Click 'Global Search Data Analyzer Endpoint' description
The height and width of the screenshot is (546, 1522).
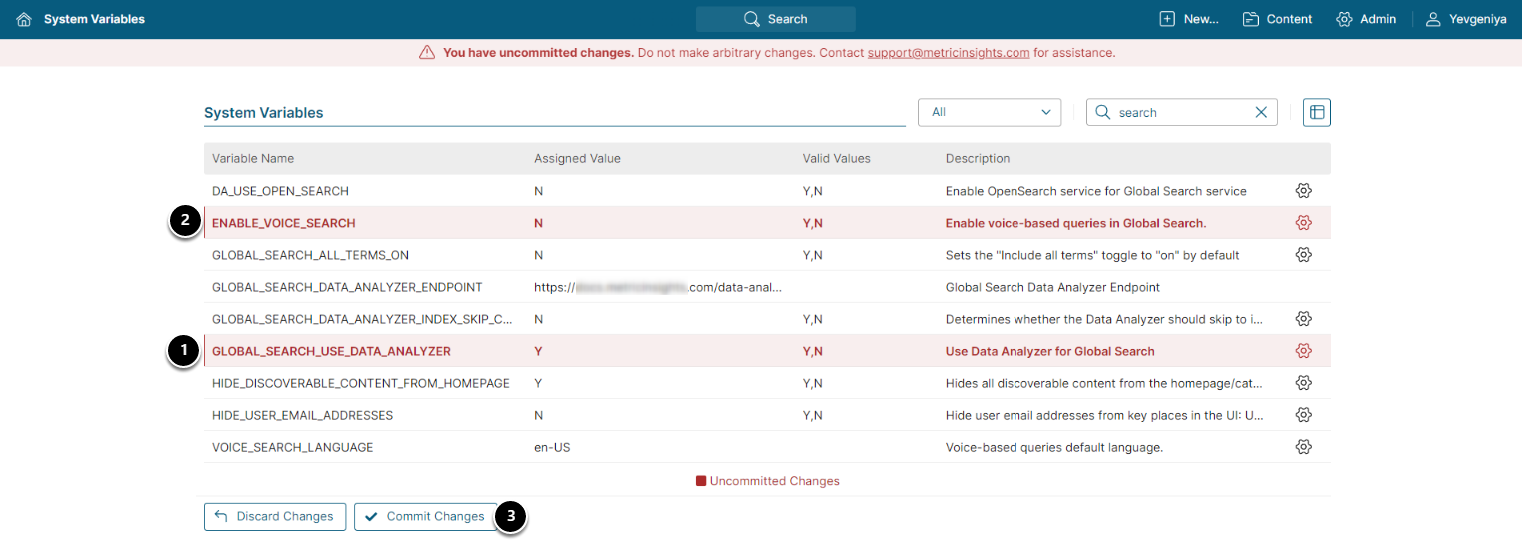[1053, 287]
